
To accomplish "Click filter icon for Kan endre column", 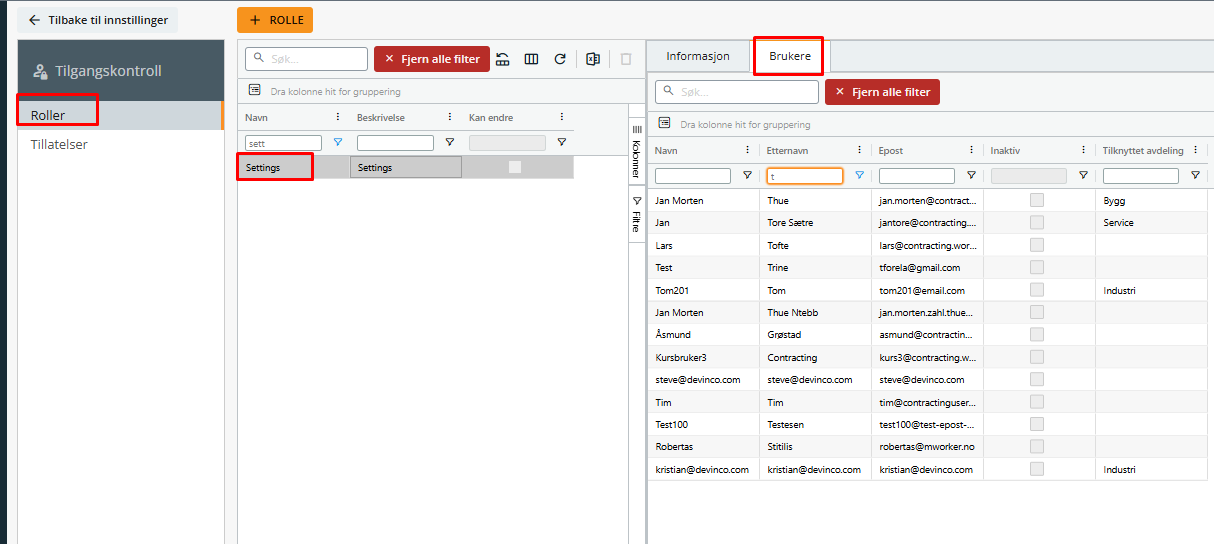I will pyautogui.click(x=562, y=142).
